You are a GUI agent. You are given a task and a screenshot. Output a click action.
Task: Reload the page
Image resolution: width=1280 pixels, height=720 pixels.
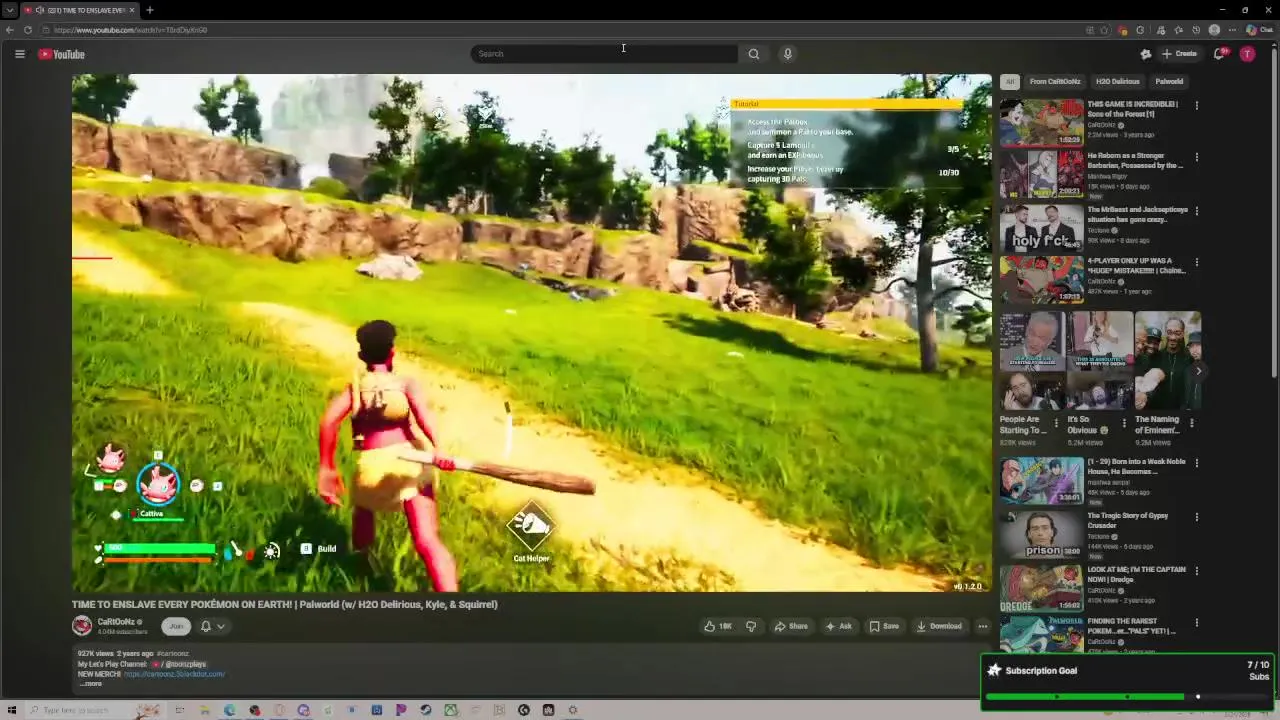tap(27, 30)
